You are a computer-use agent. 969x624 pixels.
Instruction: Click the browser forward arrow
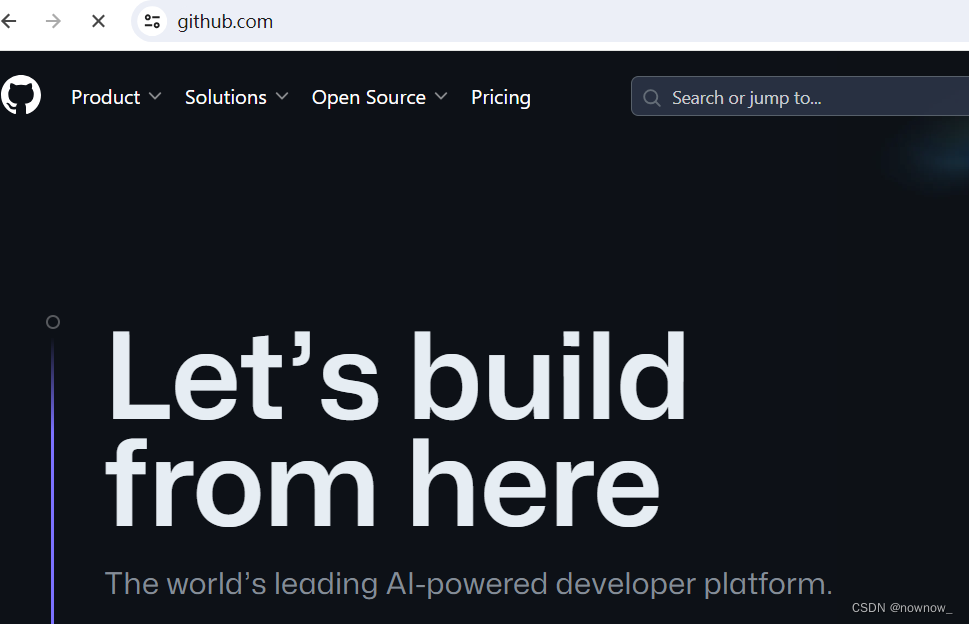(x=53, y=22)
